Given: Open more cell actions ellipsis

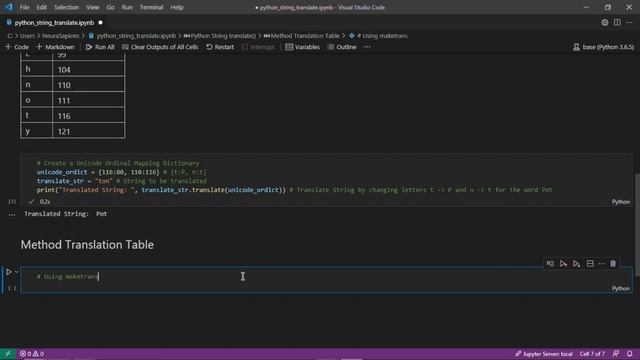Looking at the screenshot, I should (602, 264).
